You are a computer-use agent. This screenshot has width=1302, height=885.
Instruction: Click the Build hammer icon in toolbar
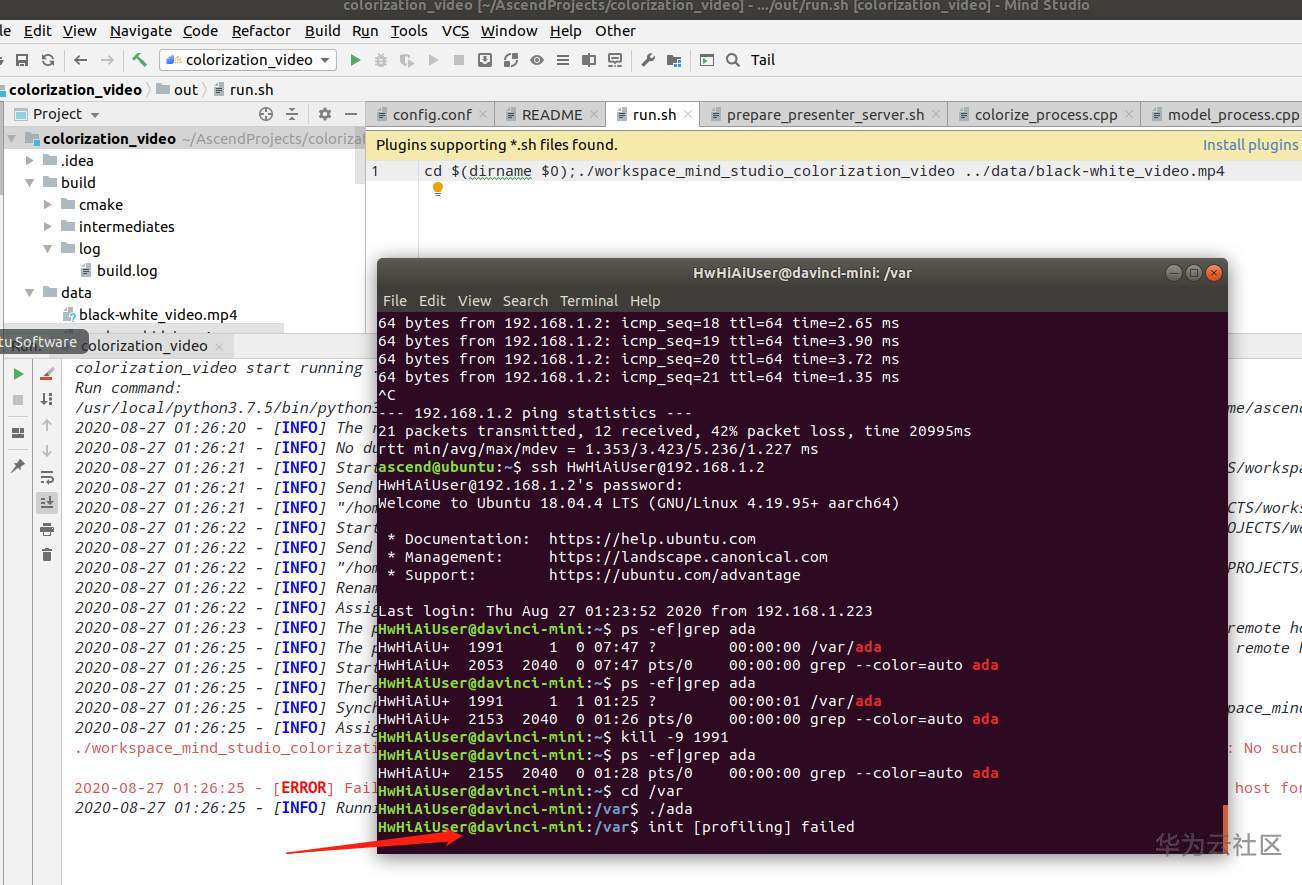[139, 60]
